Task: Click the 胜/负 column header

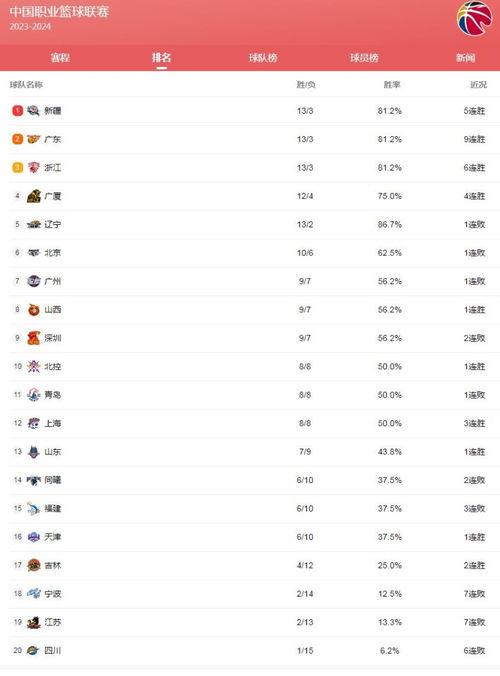Action: [306, 84]
